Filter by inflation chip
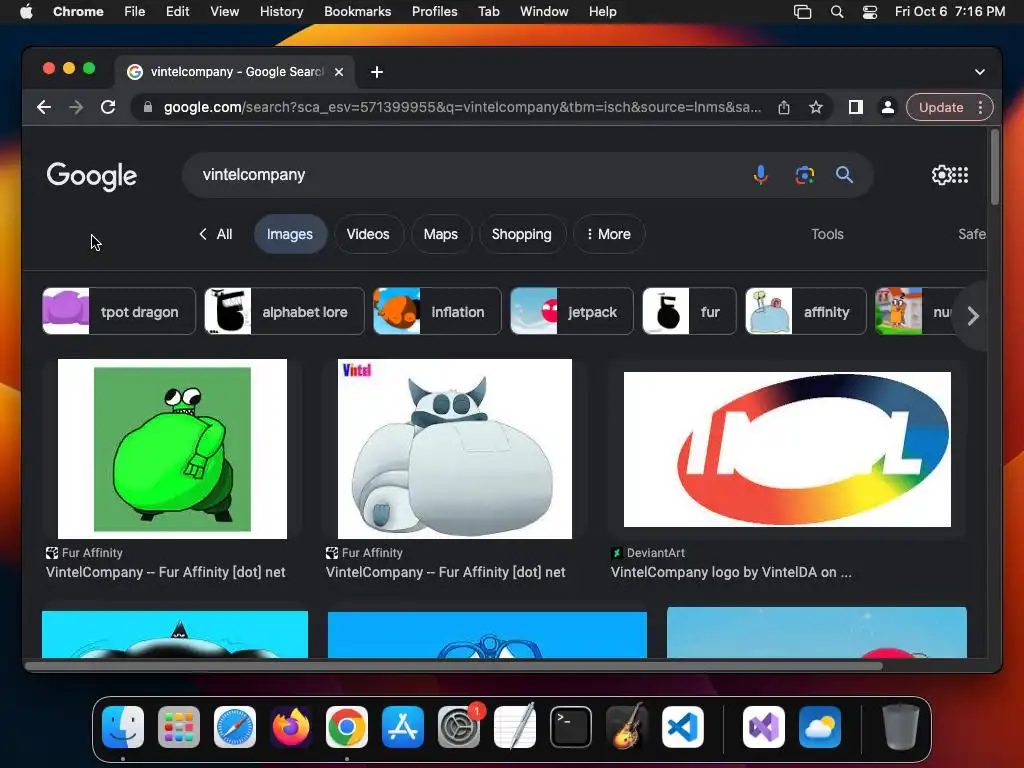The height and width of the screenshot is (768, 1024). pyautogui.click(x=437, y=312)
